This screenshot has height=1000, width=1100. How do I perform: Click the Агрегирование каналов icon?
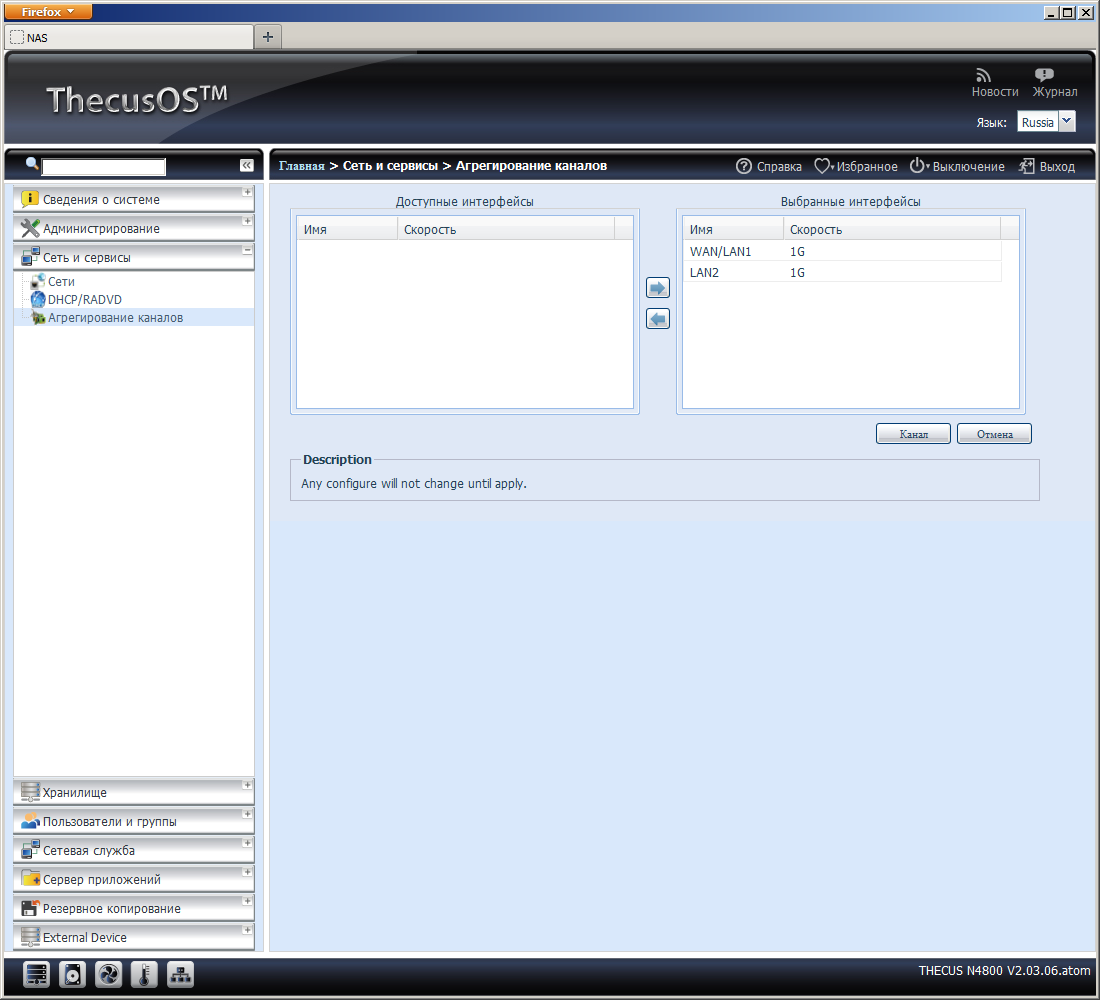pyautogui.click(x=38, y=318)
